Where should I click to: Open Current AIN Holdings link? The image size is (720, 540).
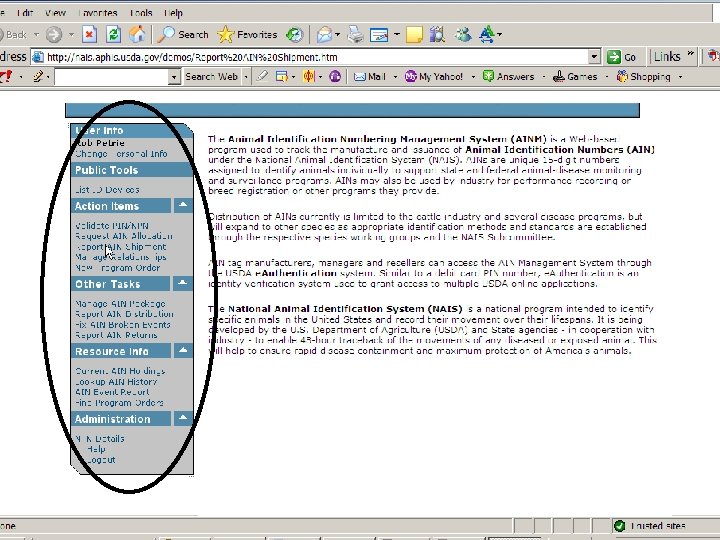pos(120,371)
